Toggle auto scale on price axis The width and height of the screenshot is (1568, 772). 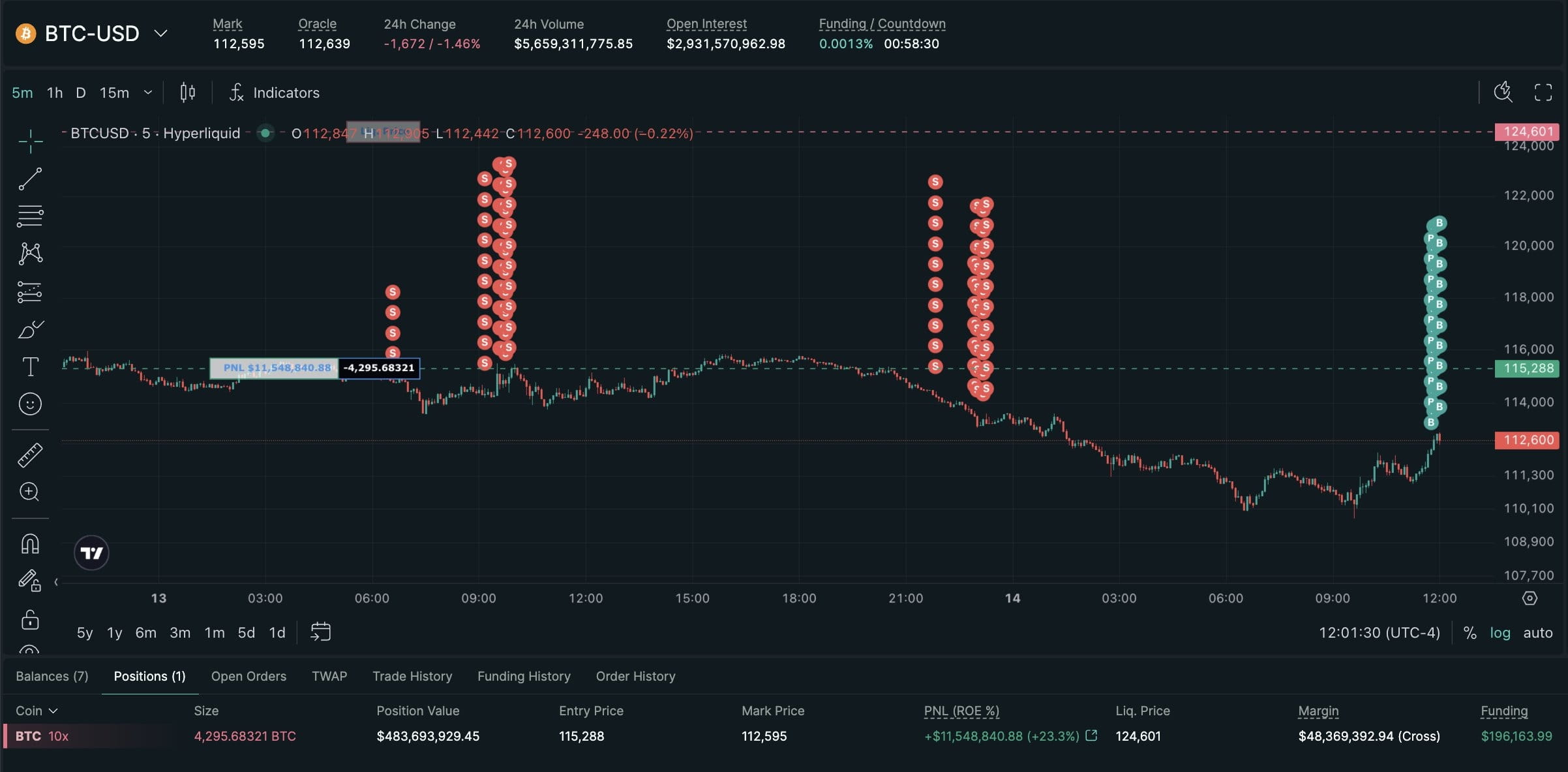pos(1537,632)
